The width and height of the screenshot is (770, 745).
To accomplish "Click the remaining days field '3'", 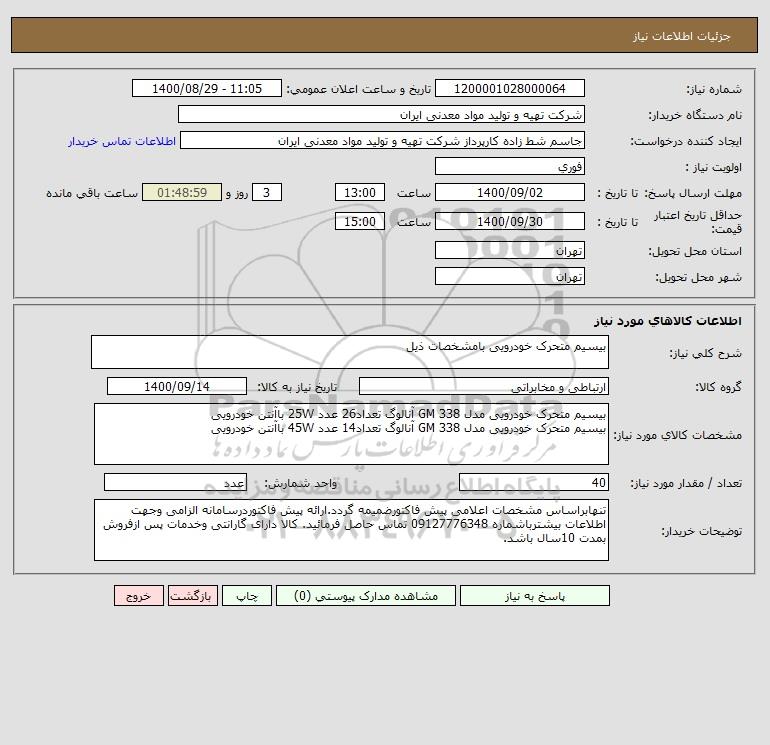I will click(x=267, y=193).
